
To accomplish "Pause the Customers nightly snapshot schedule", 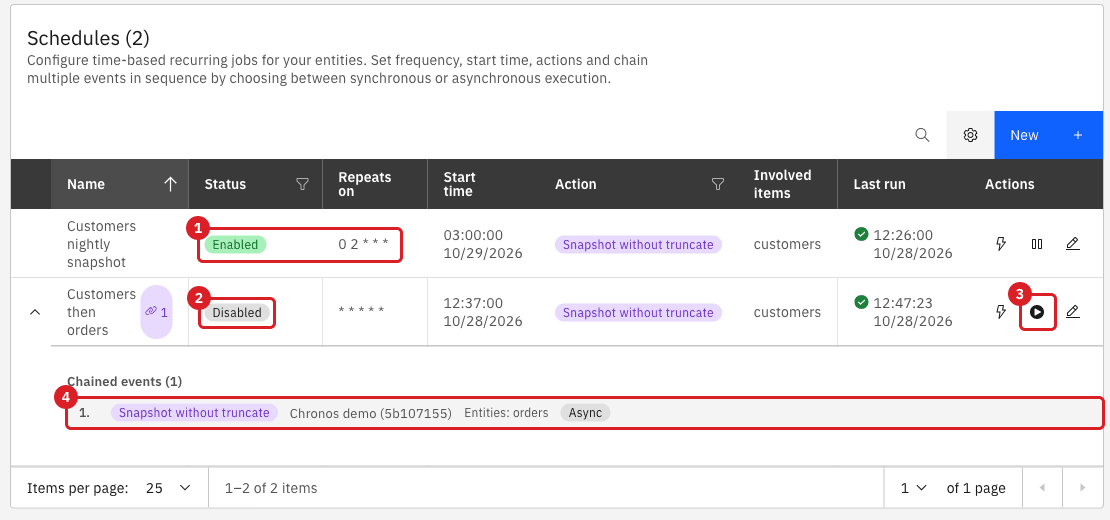I will [1037, 244].
